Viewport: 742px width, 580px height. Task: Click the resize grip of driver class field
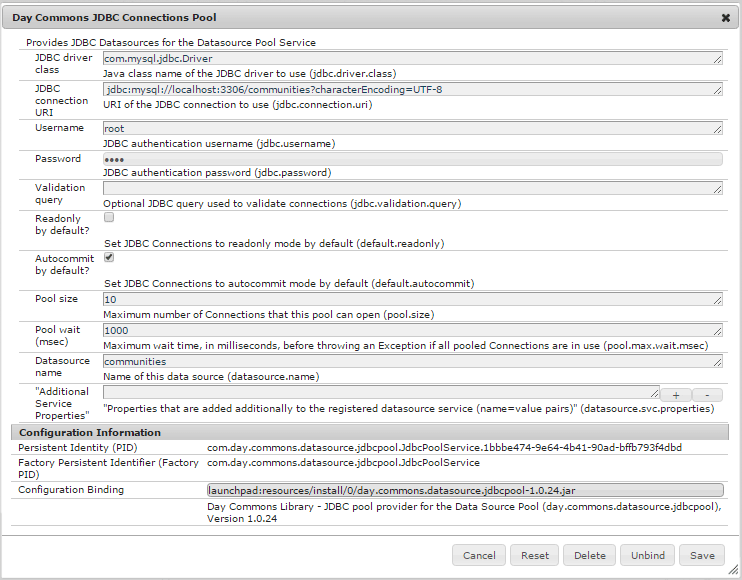coord(717,60)
